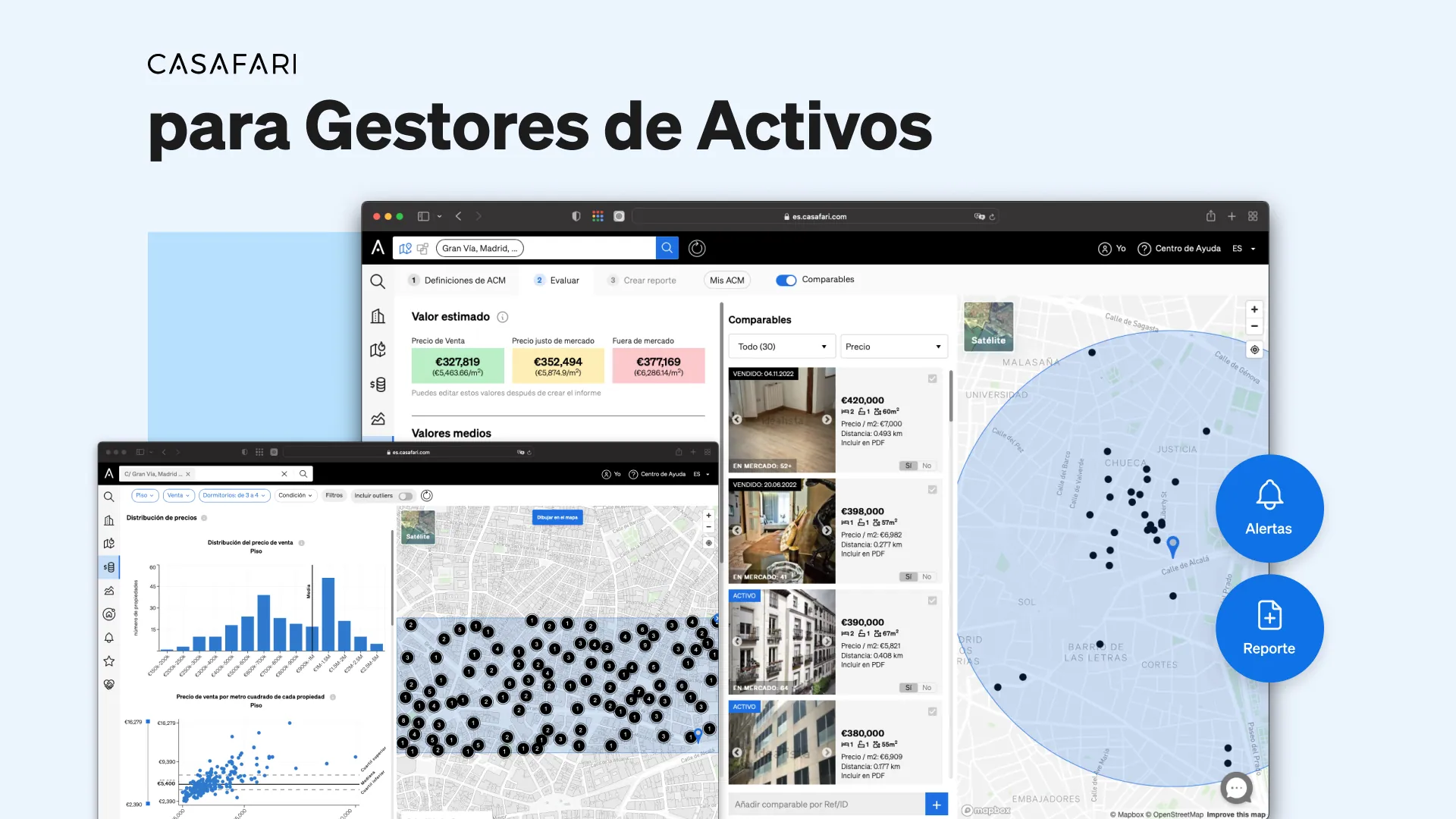The width and height of the screenshot is (1456, 819).
Task: Click the Comparables list scrollbar
Action: (950, 396)
